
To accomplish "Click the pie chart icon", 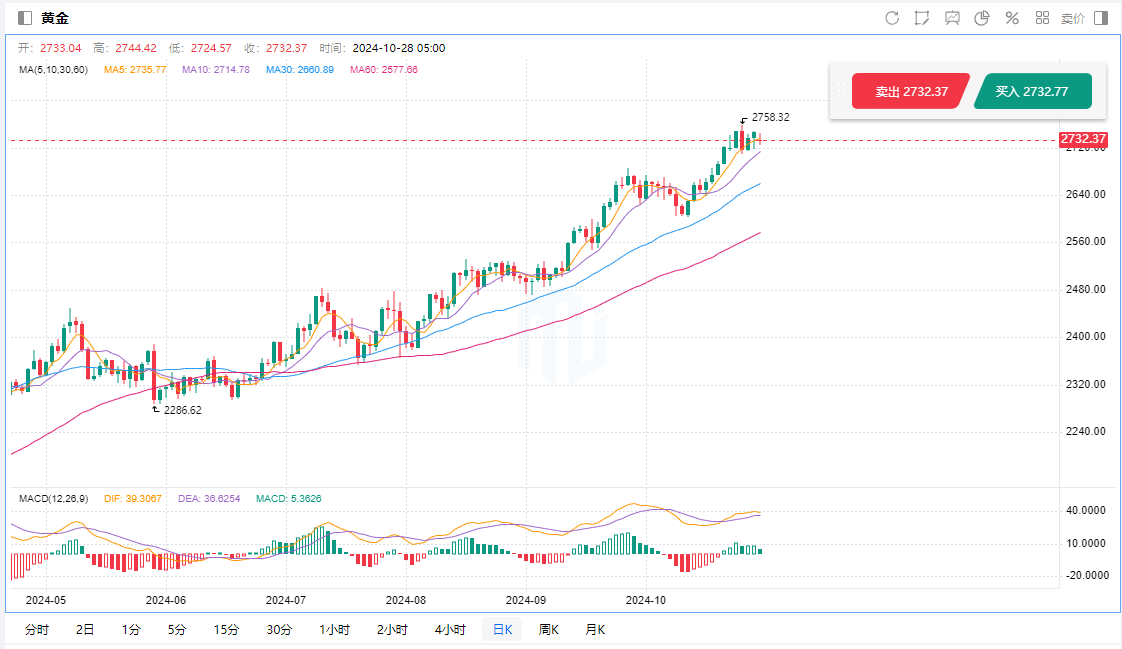I will click(982, 18).
